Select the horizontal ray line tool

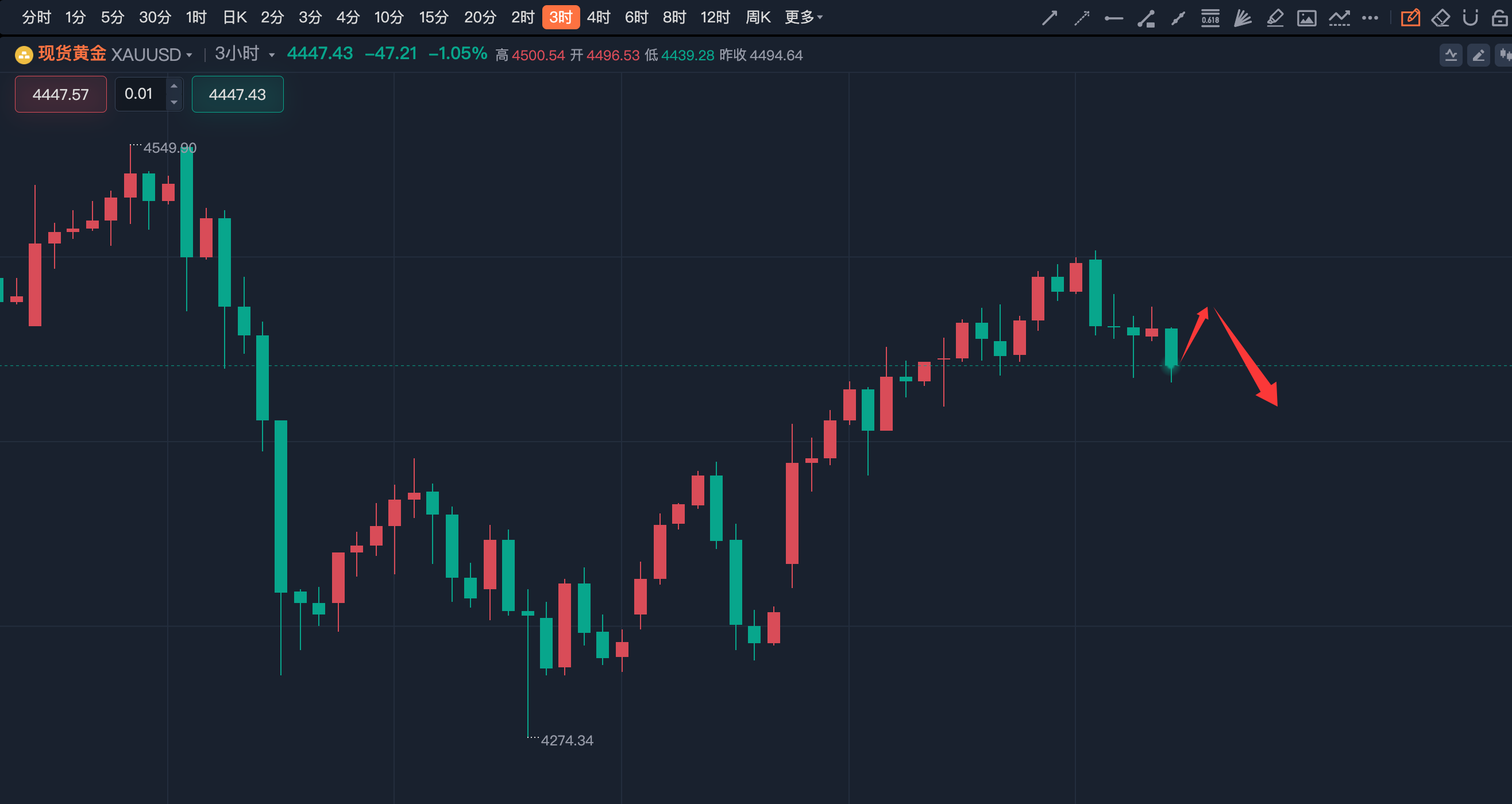point(1113,18)
